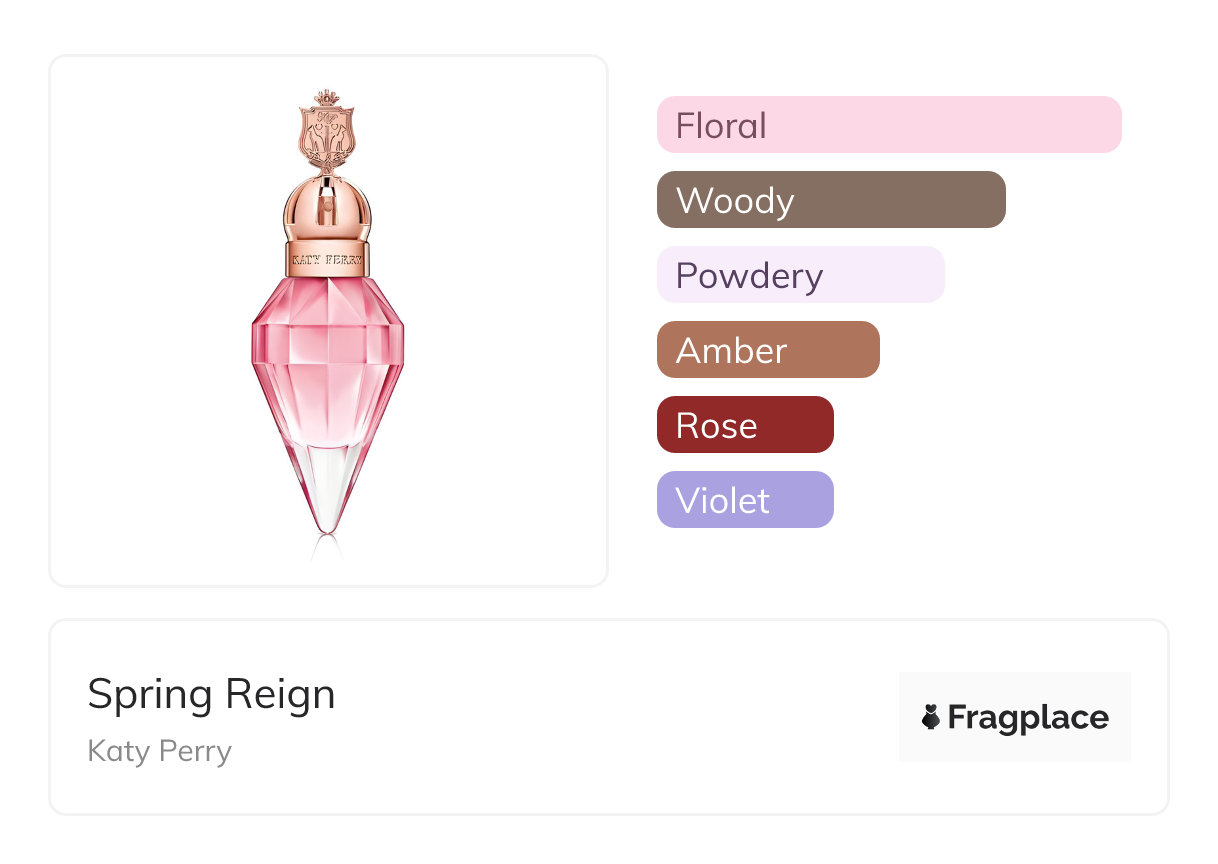The height and width of the screenshot is (864, 1218).
Task: Open the Spring Reign fragrance title
Action: coord(211,694)
